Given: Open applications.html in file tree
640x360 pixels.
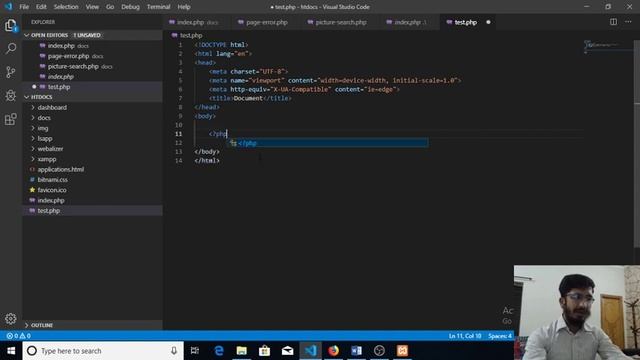Looking at the screenshot, I should [60, 169].
